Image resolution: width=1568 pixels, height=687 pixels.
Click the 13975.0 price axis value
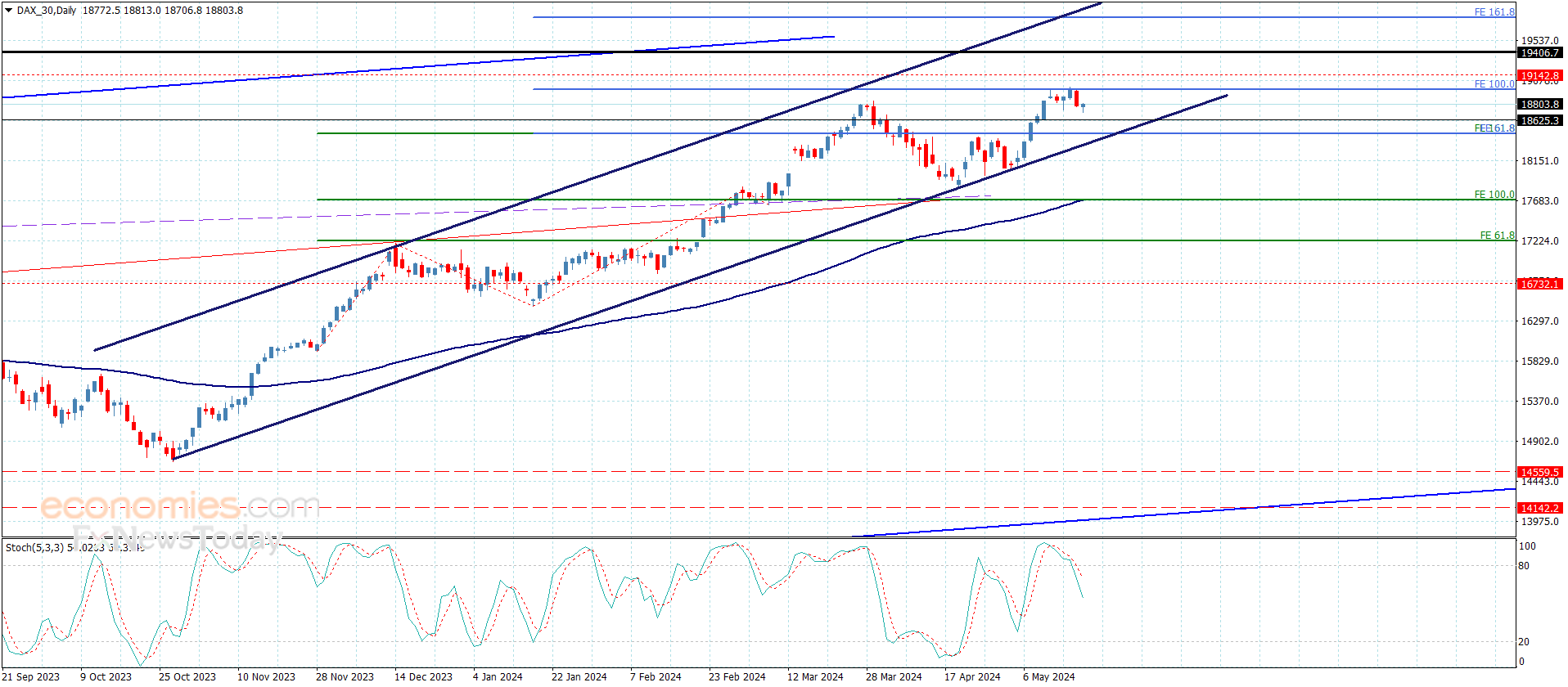(x=1539, y=521)
